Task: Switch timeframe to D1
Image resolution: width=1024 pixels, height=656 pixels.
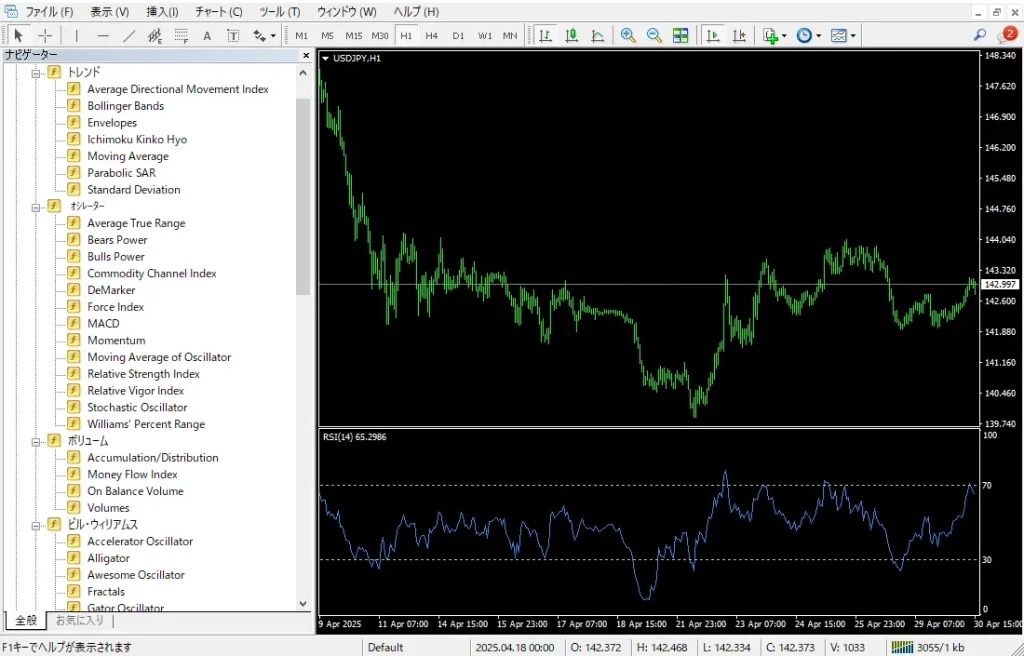Action: click(x=458, y=36)
